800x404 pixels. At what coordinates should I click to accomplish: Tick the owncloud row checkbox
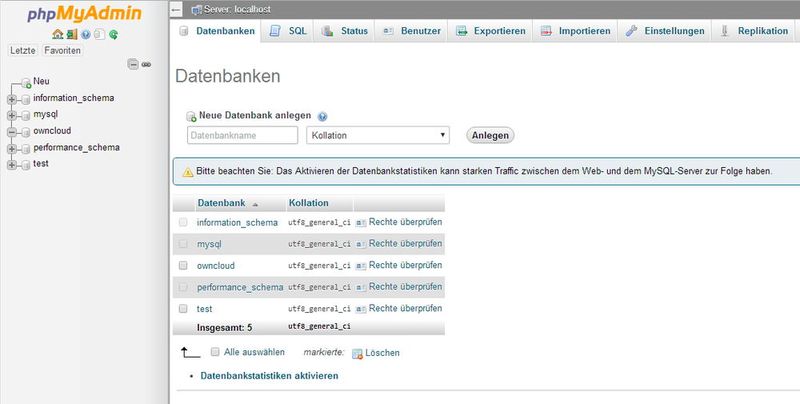tap(183, 265)
